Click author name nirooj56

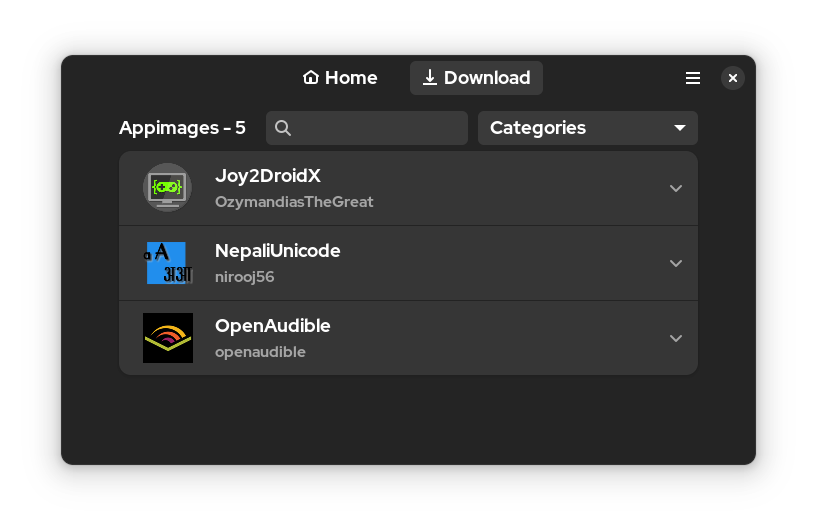[245, 277]
